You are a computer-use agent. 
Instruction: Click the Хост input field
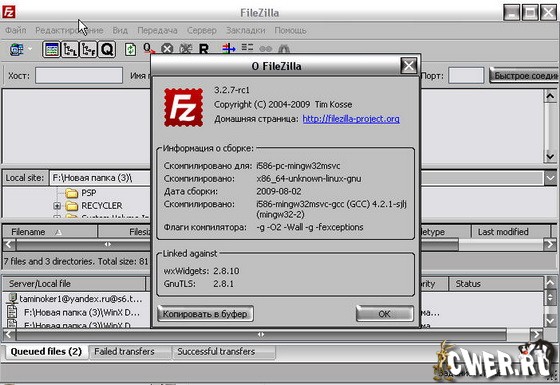coord(79,76)
